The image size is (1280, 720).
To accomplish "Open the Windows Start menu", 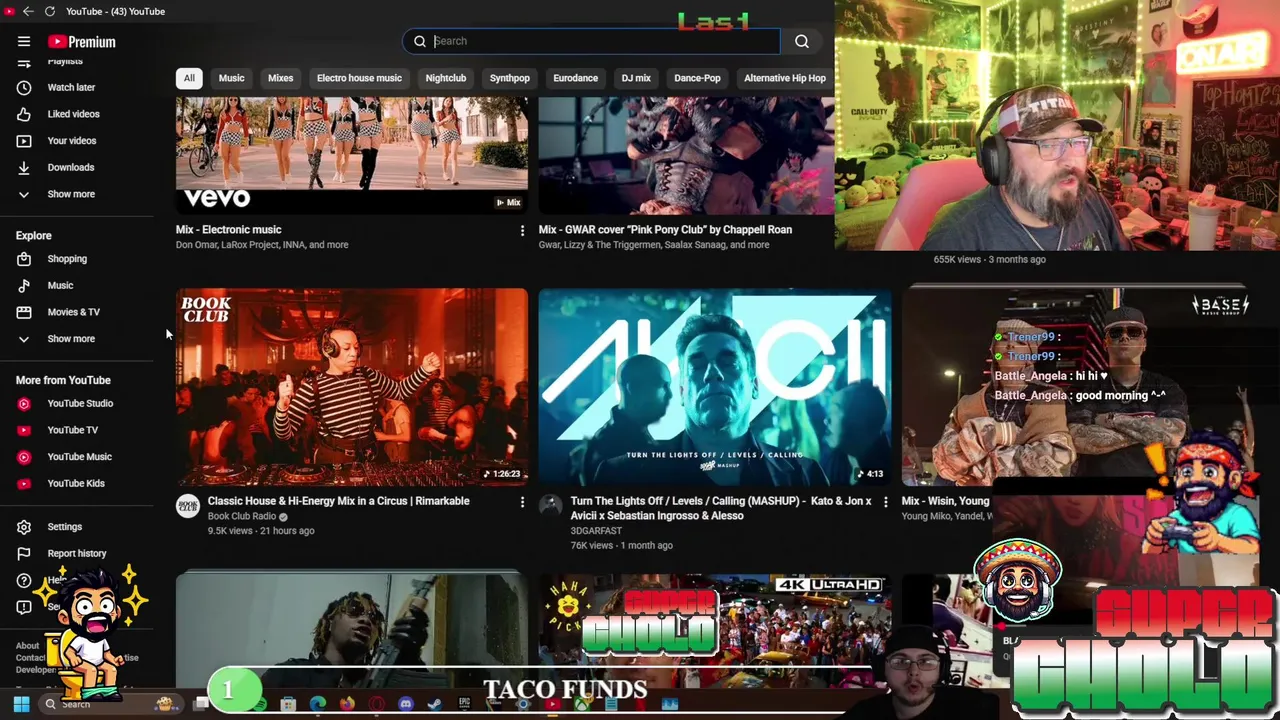I will (x=21, y=704).
